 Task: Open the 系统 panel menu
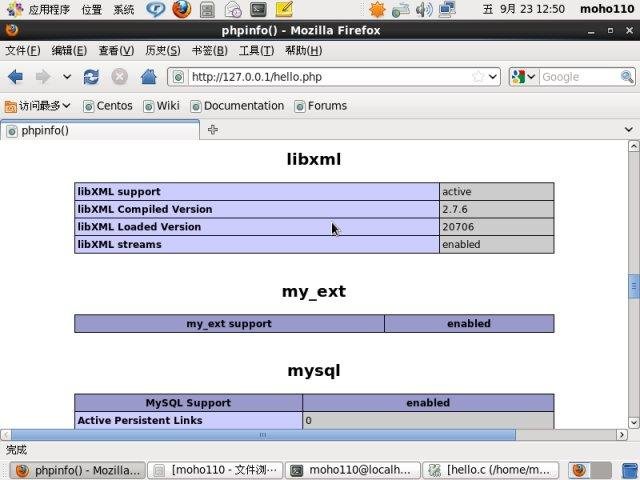click(x=124, y=9)
